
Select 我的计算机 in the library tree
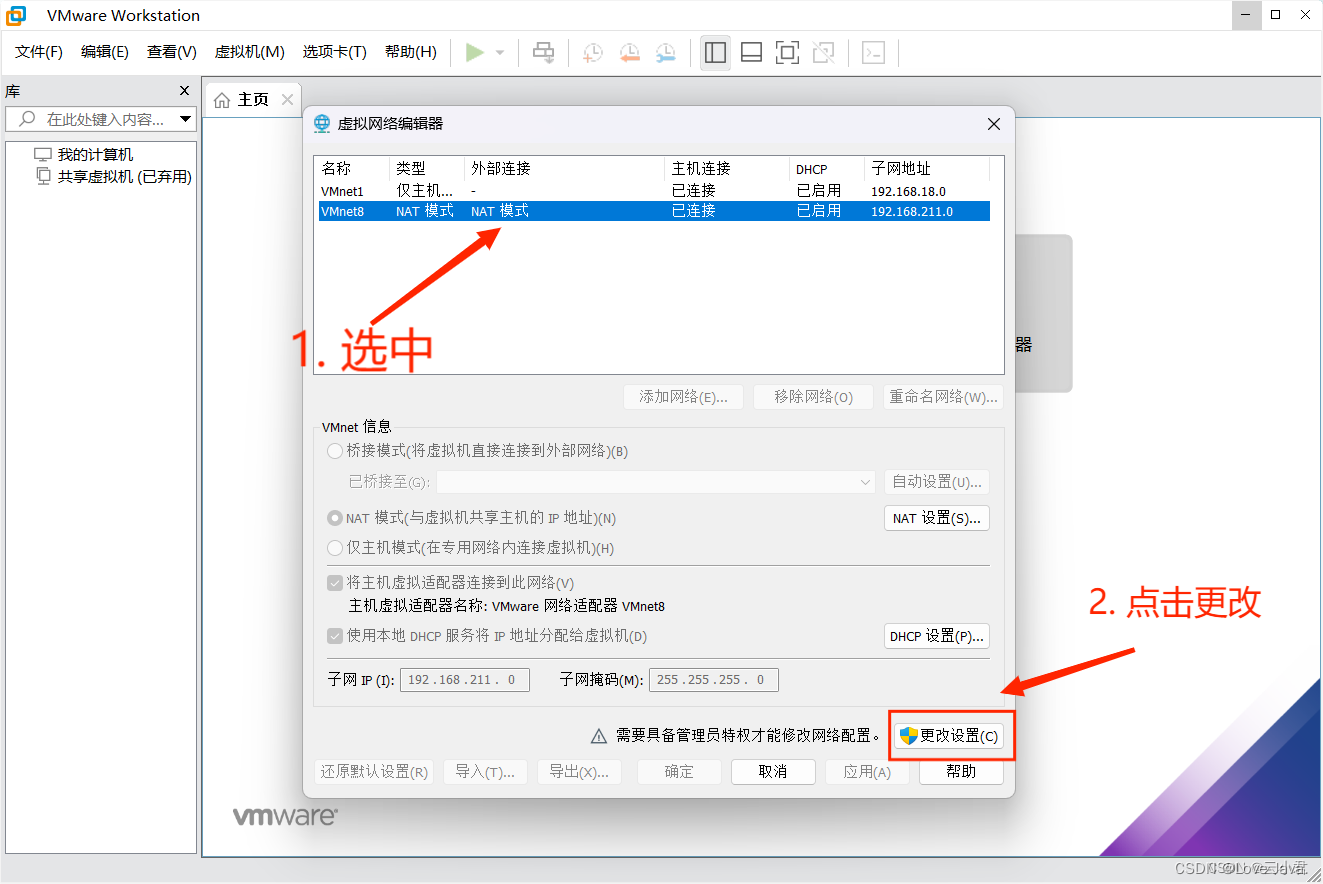coord(95,155)
